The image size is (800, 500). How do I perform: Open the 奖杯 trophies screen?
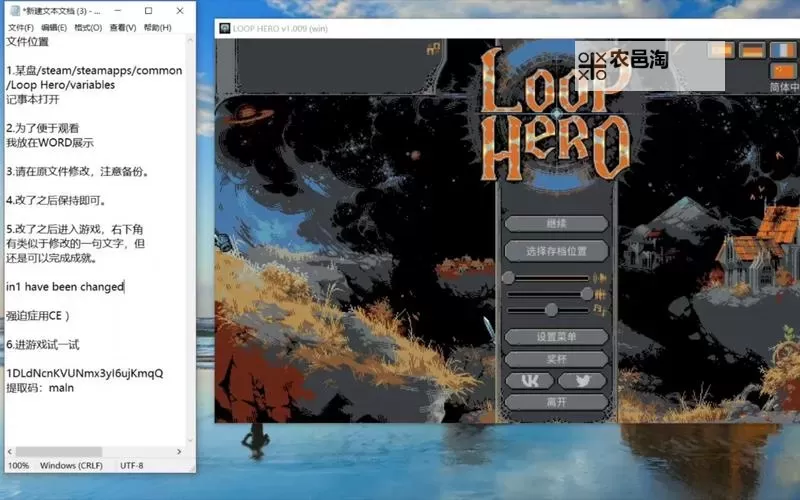click(x=556, y=359)
